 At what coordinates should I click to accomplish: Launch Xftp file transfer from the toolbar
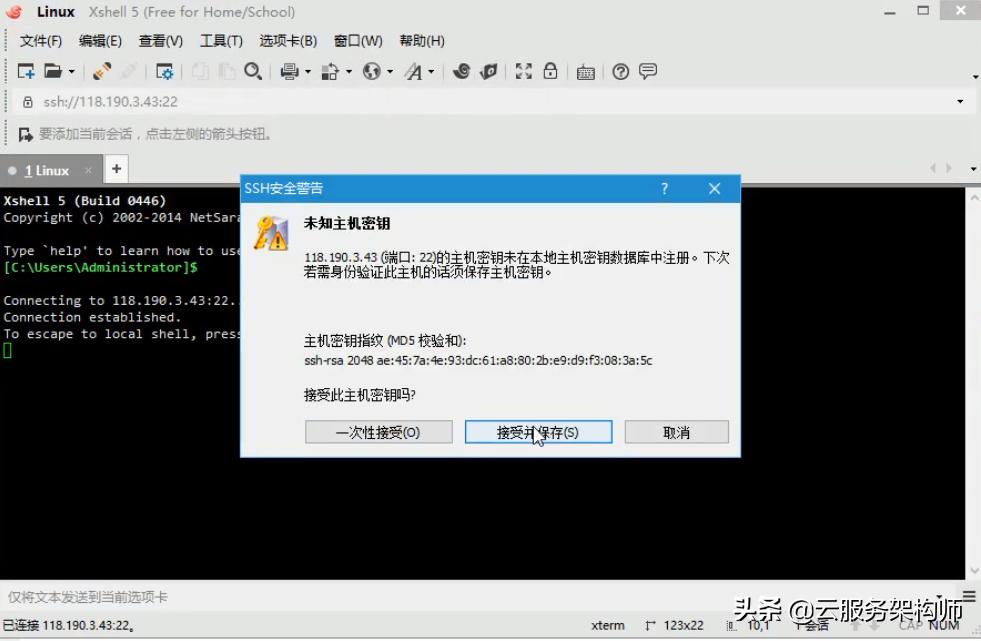click(489, 71)
